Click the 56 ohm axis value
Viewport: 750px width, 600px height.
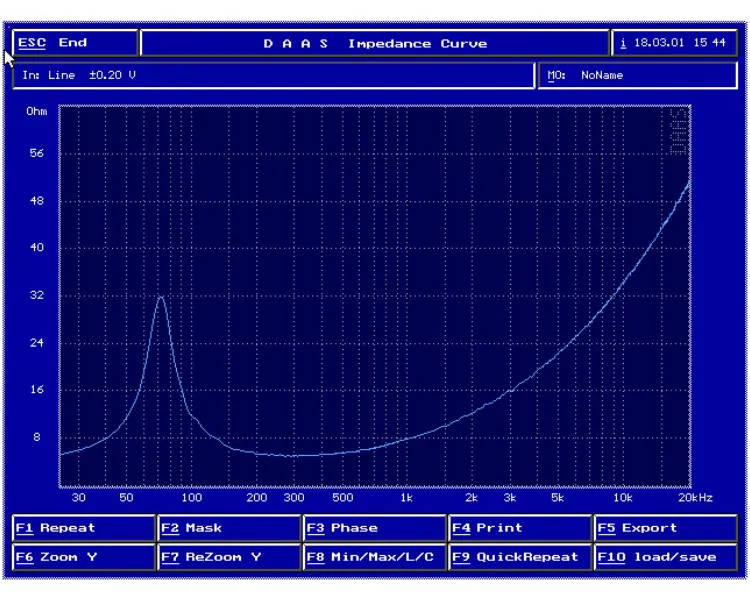click(x=37, y=153)
